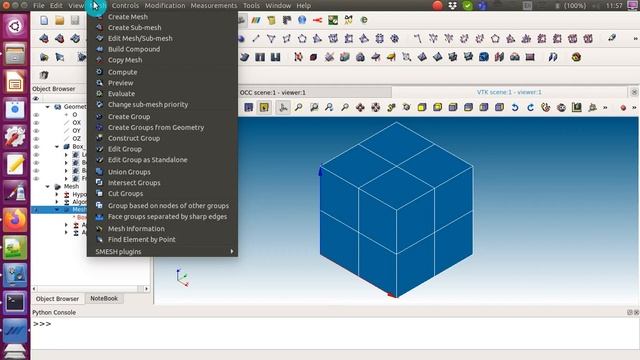The image size is (640, 360).
Task: Select the OX item in the tree
Action: tap(76, 122)
